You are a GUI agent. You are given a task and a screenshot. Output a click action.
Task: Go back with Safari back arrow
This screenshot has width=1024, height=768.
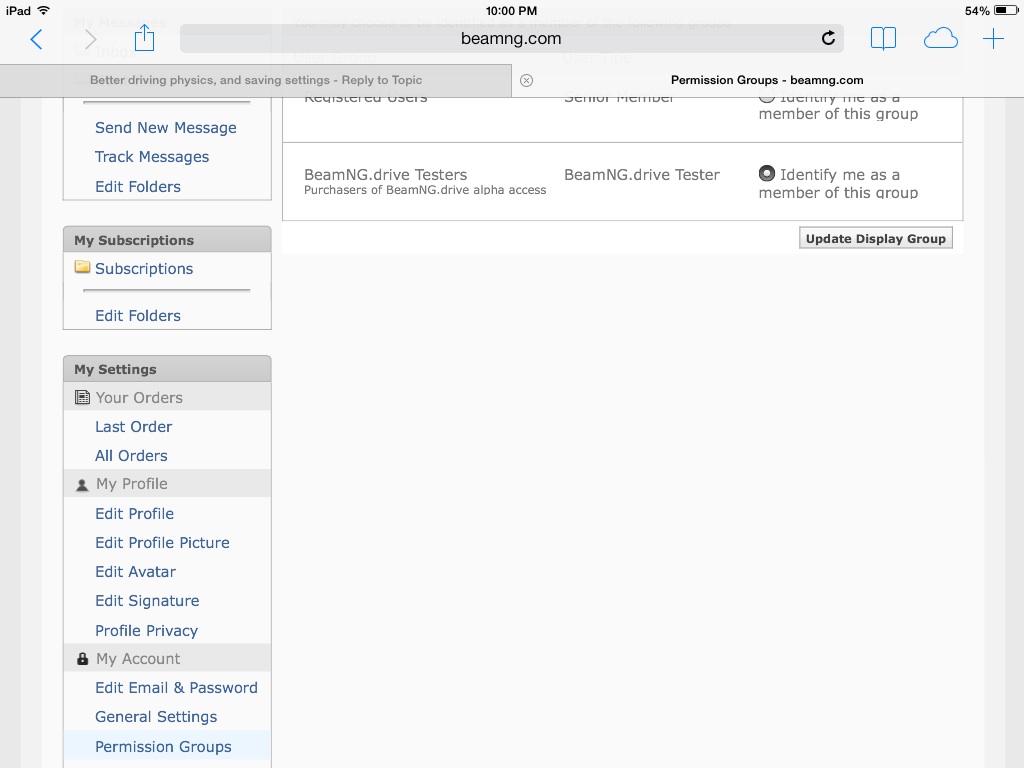point(37,39)
